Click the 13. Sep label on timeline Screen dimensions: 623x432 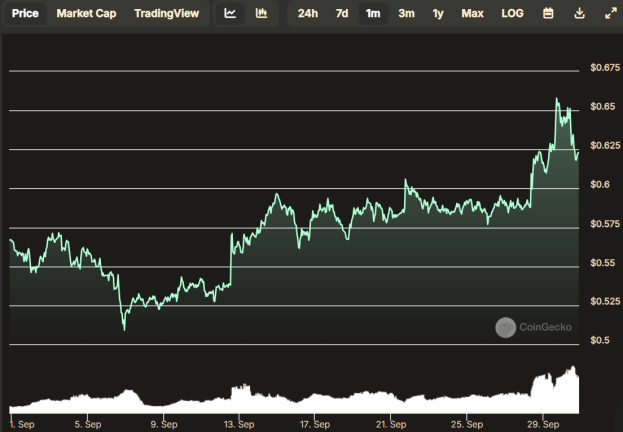coord(239,424)
